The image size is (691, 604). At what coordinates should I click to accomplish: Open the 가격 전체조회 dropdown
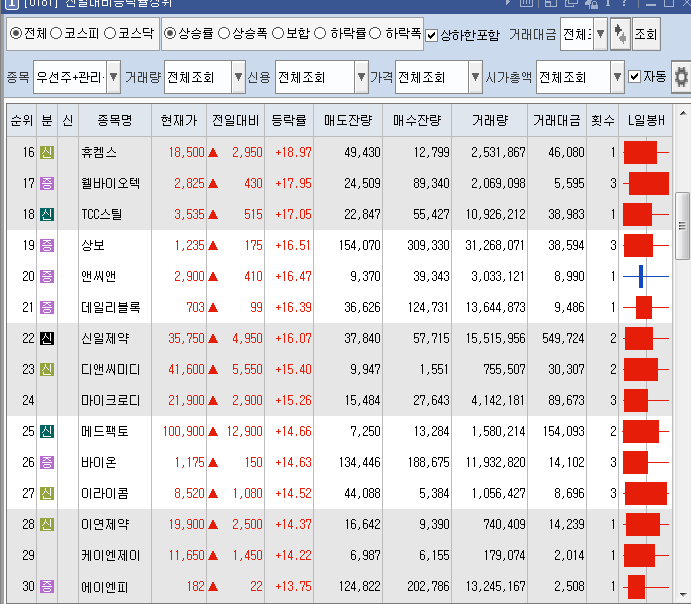pyautogui.click(x=475, y=77)
